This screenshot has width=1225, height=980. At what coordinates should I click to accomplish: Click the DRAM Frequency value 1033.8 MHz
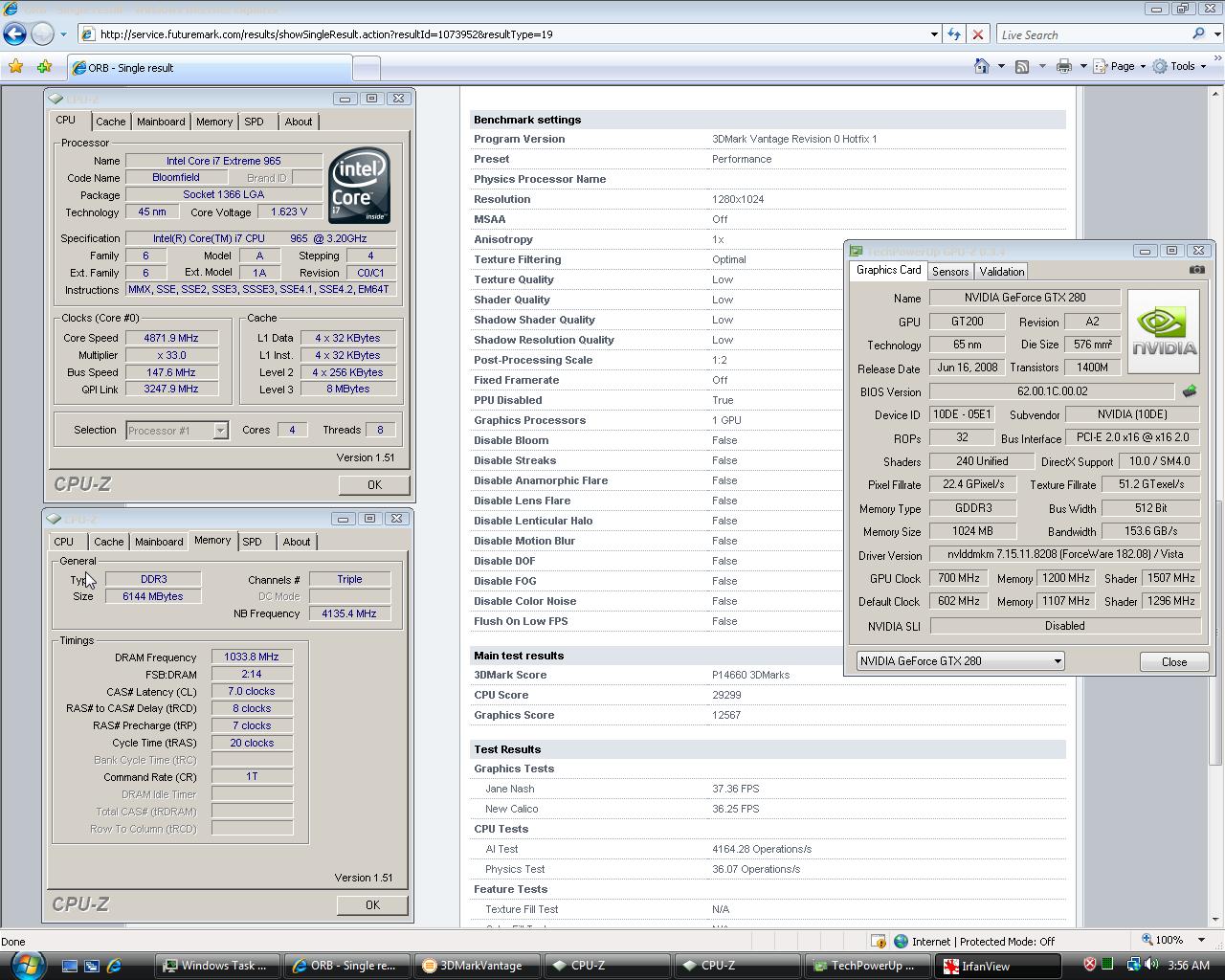[x=252, y=657]
